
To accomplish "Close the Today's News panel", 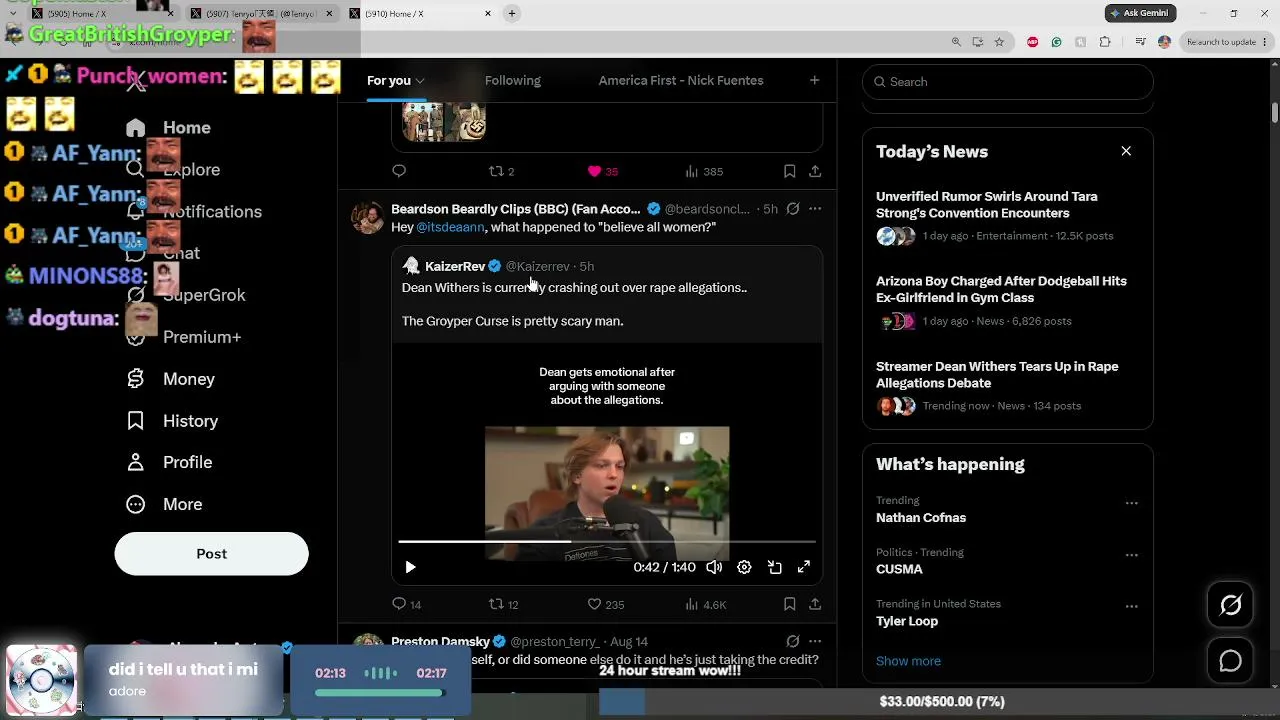I will tap(1126, 151).
